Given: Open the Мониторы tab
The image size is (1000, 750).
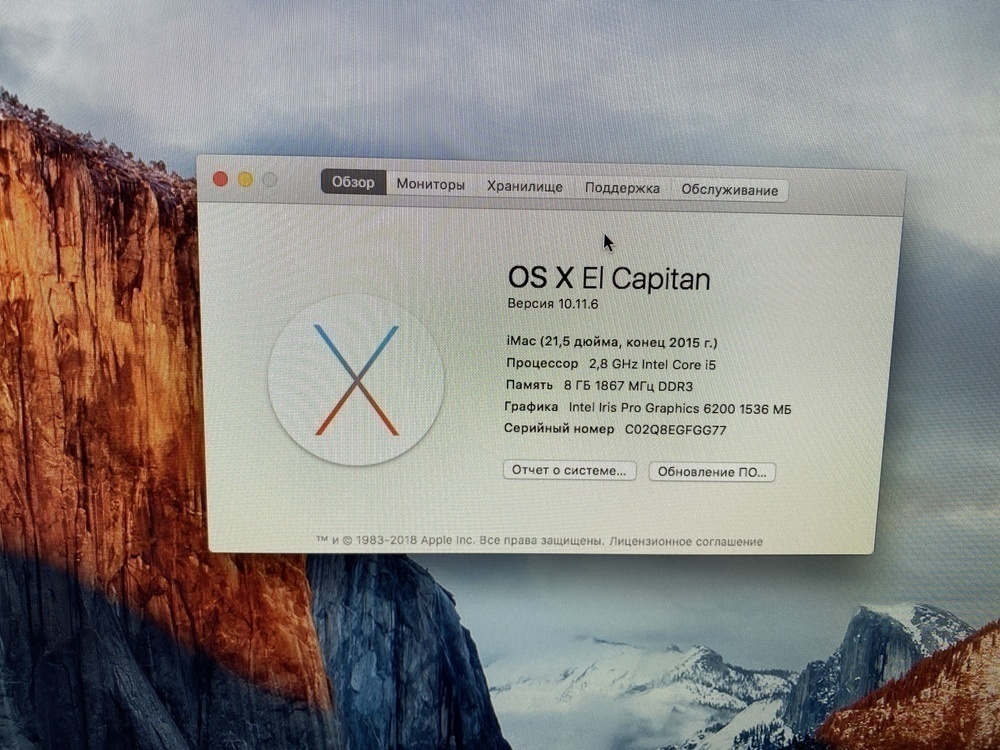Looking at the screenshot, I should [430, 184].
